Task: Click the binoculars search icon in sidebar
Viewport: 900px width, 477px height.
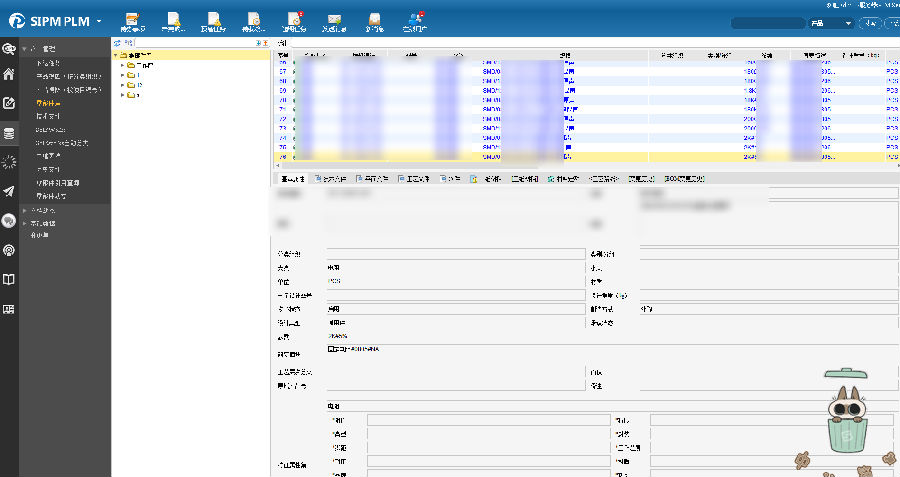Action: click(x=9, y=48)
